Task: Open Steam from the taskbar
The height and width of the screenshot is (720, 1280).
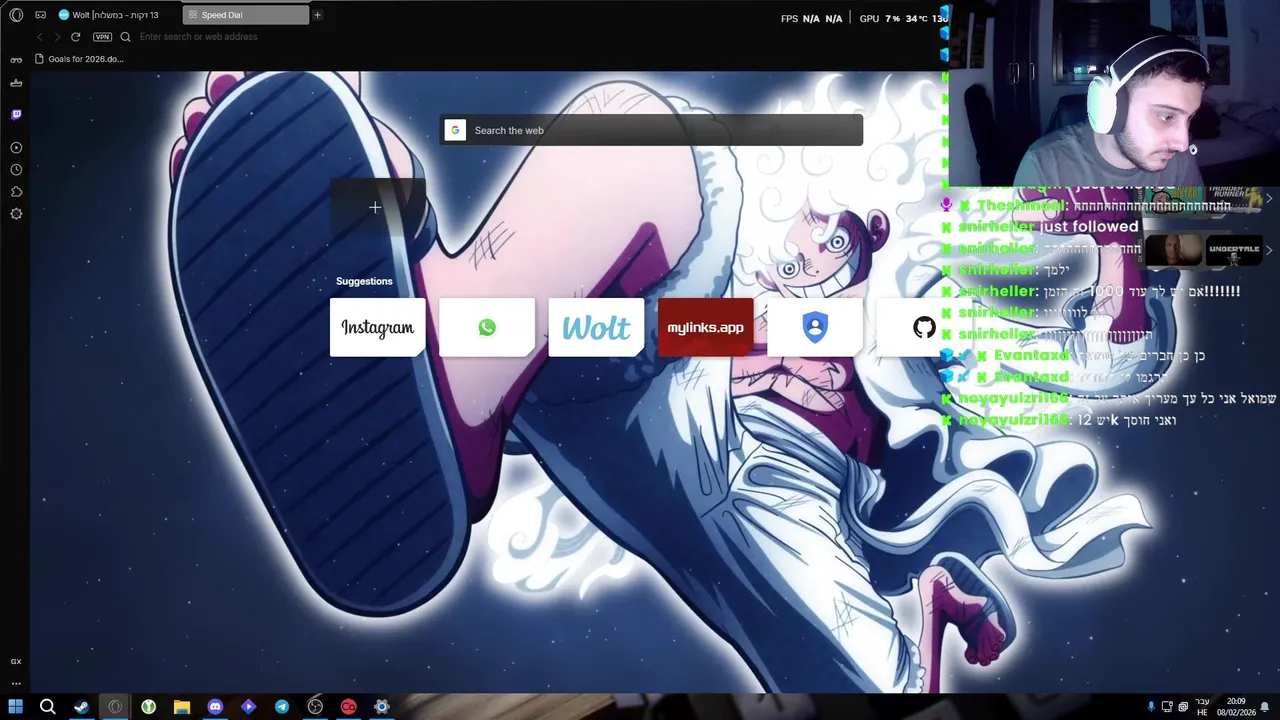Action: (x=81, y=706)
